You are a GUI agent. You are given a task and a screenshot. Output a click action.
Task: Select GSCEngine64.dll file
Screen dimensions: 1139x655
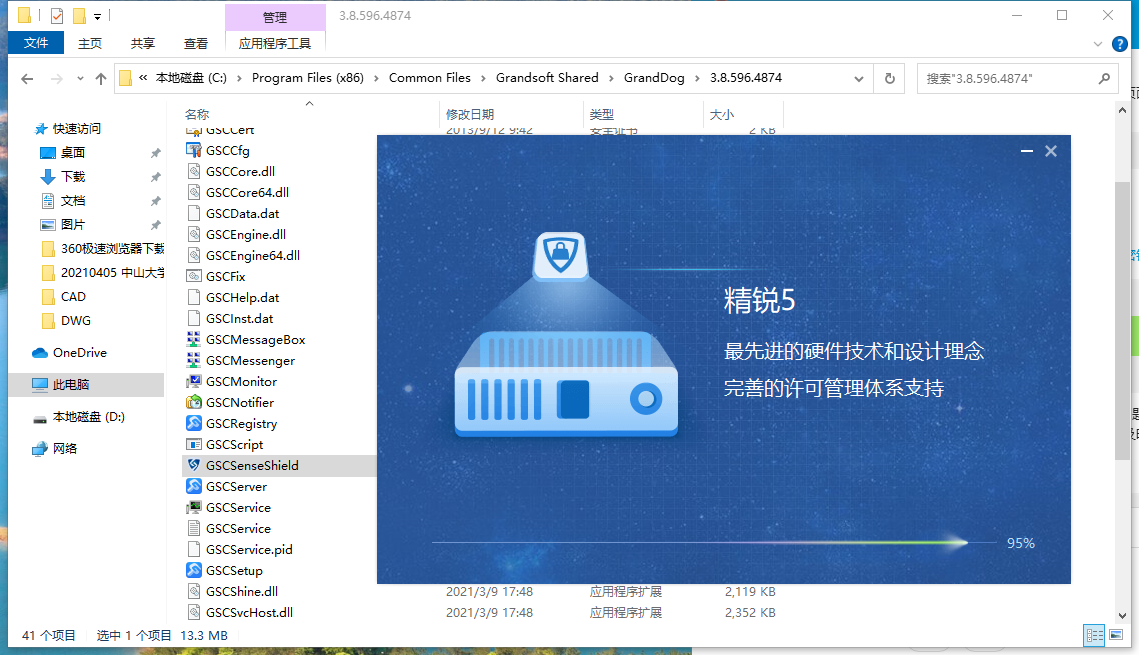click(x=253, y=256)
